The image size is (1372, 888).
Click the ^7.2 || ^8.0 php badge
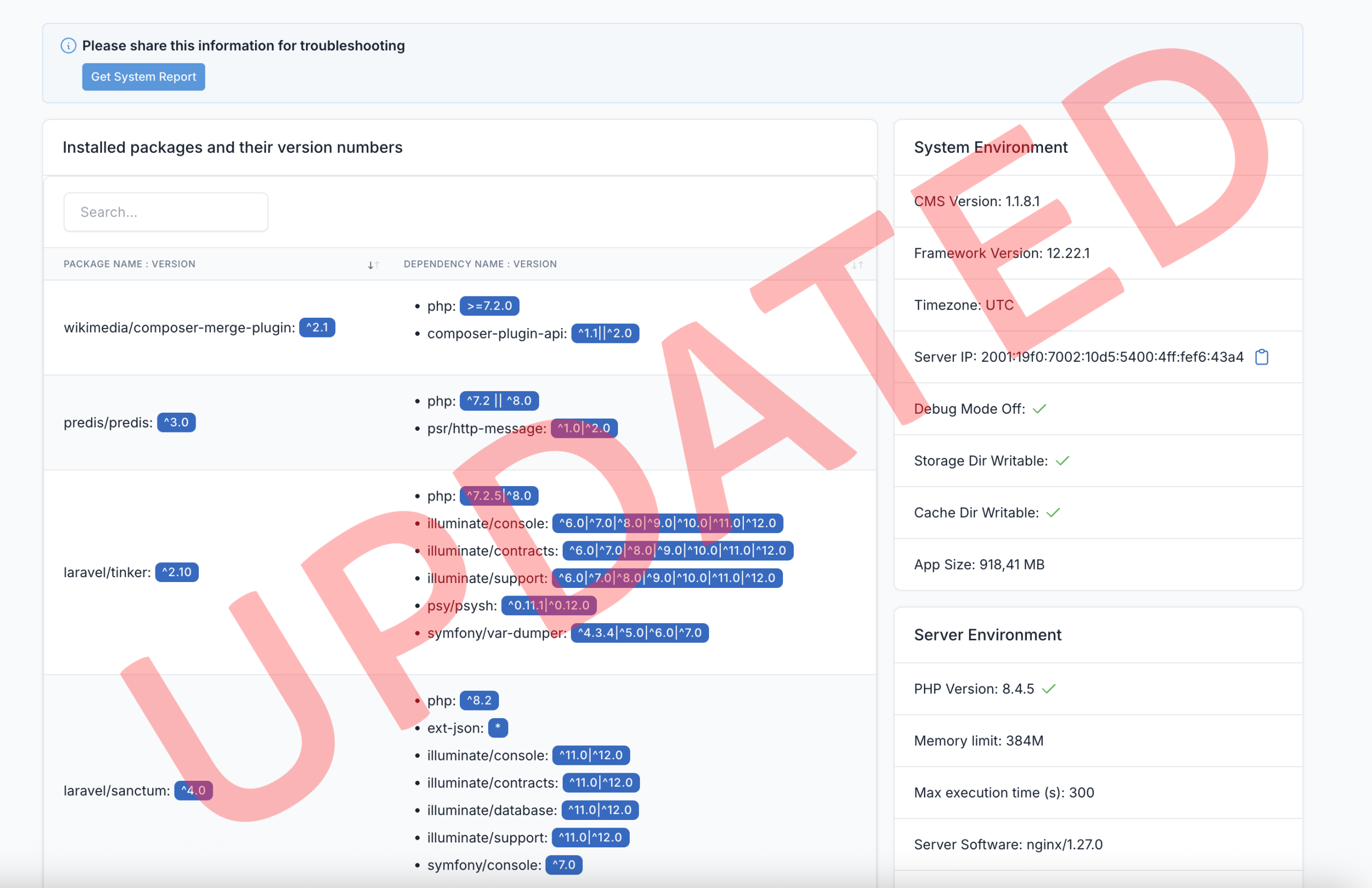499,401
